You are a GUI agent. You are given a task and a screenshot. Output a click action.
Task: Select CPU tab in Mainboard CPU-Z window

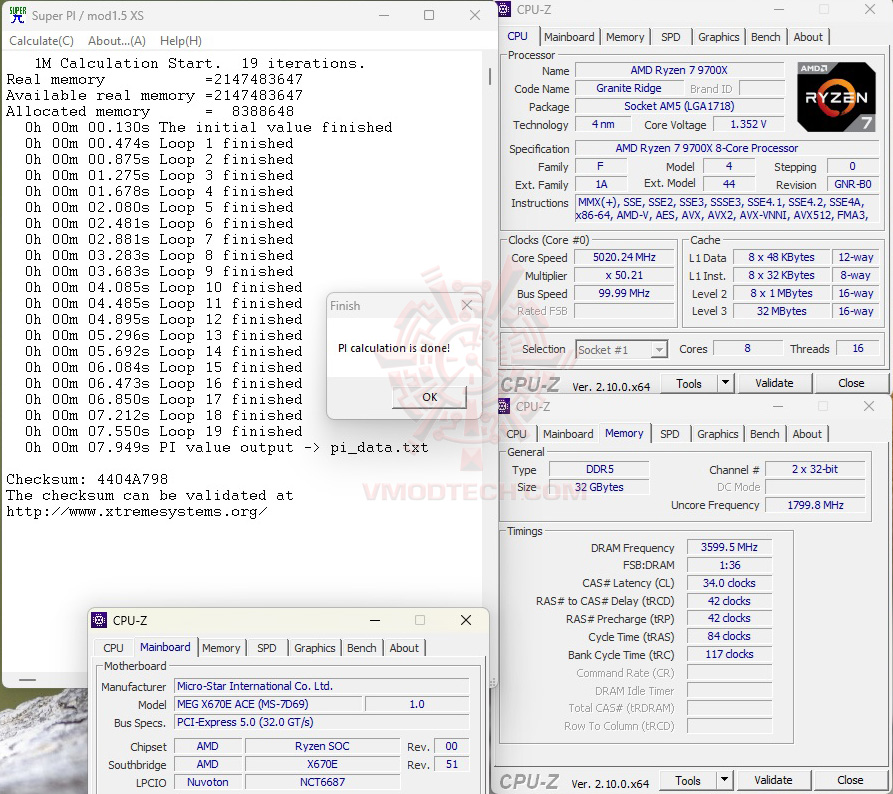coord(113,648)
